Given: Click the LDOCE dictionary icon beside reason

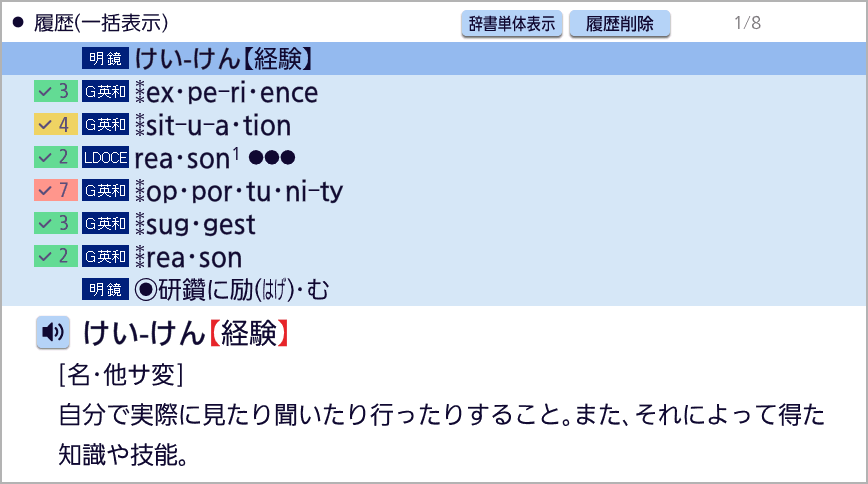Looking at the screenshot, I should [106, 158].
